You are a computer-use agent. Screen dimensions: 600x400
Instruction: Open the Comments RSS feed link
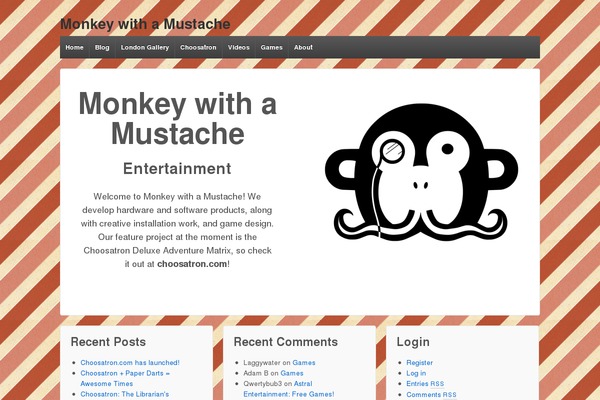(x=431, y=394)
